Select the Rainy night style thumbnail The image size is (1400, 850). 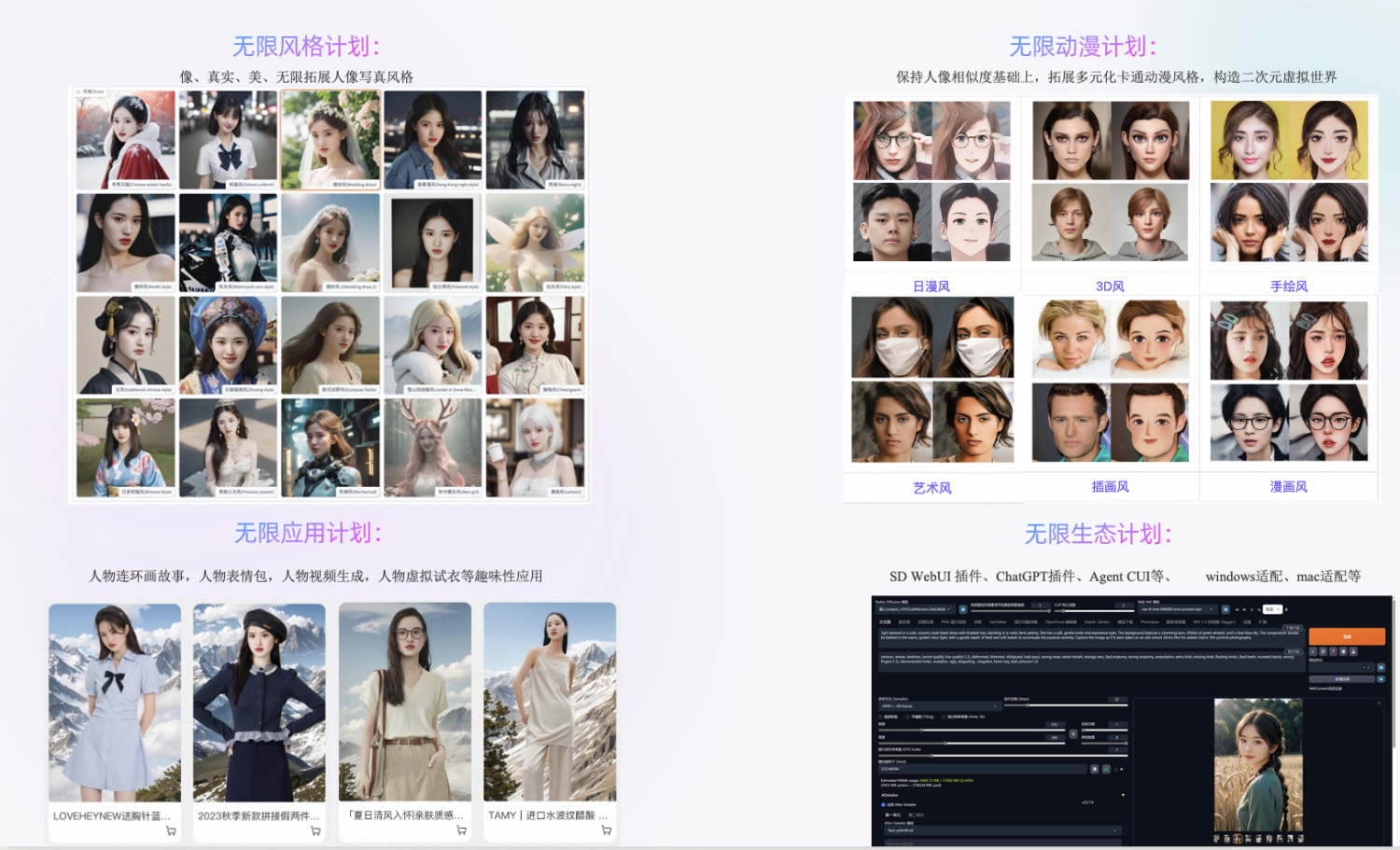tap(536, 140)
